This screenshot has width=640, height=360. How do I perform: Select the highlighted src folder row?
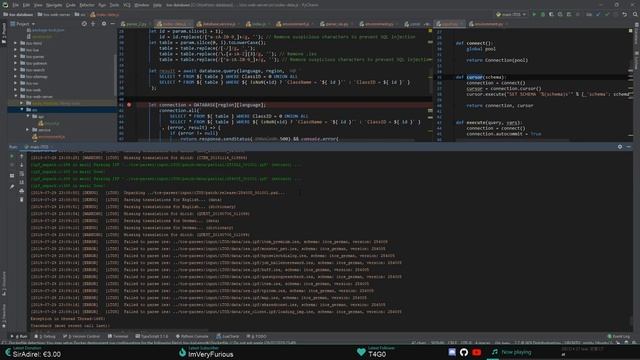(x=62, y=109)
